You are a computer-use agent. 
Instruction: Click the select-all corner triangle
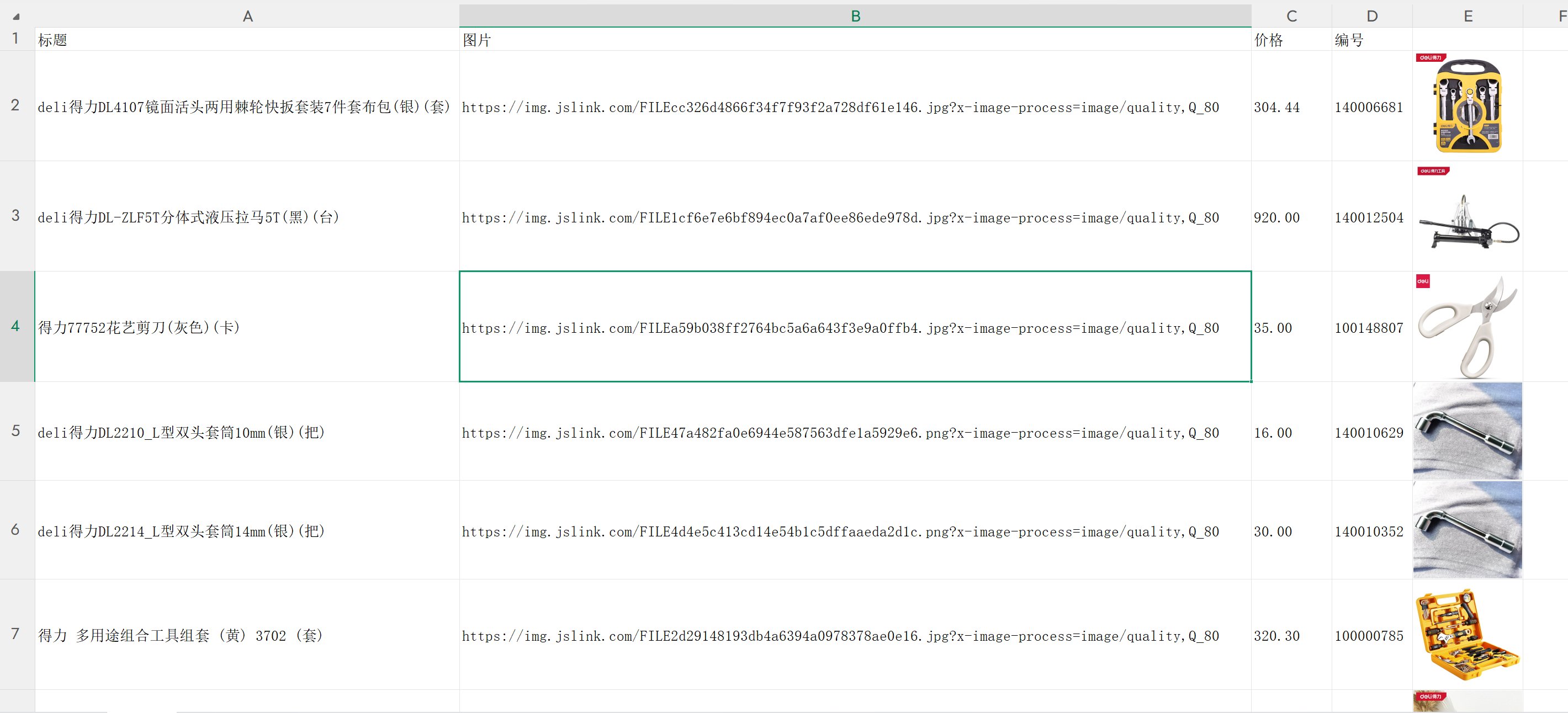point(17,17)
